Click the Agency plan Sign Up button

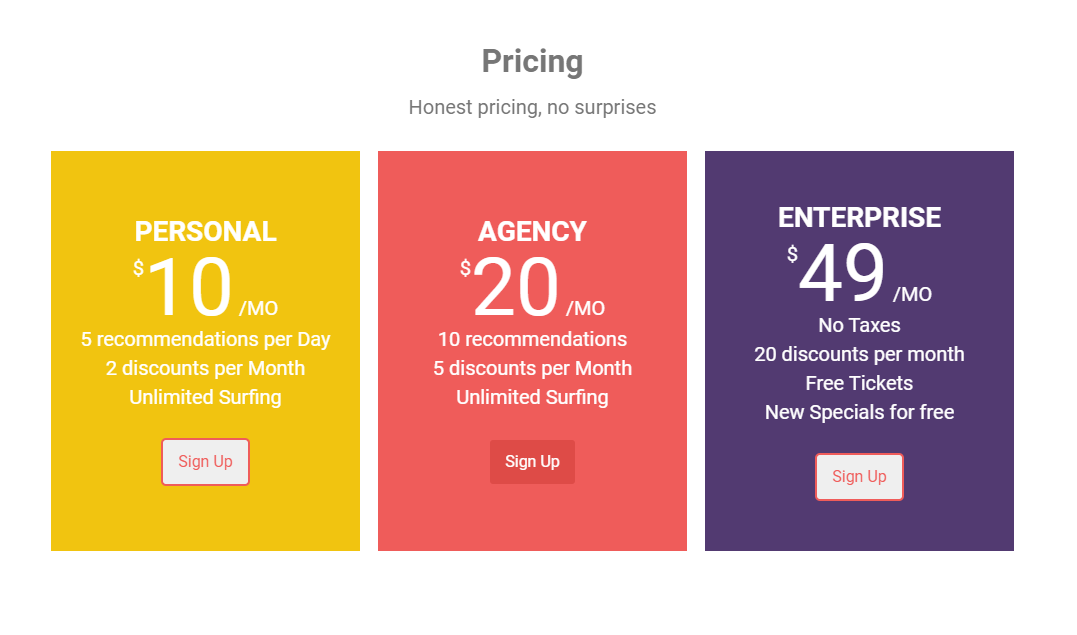tap(532, 462)
